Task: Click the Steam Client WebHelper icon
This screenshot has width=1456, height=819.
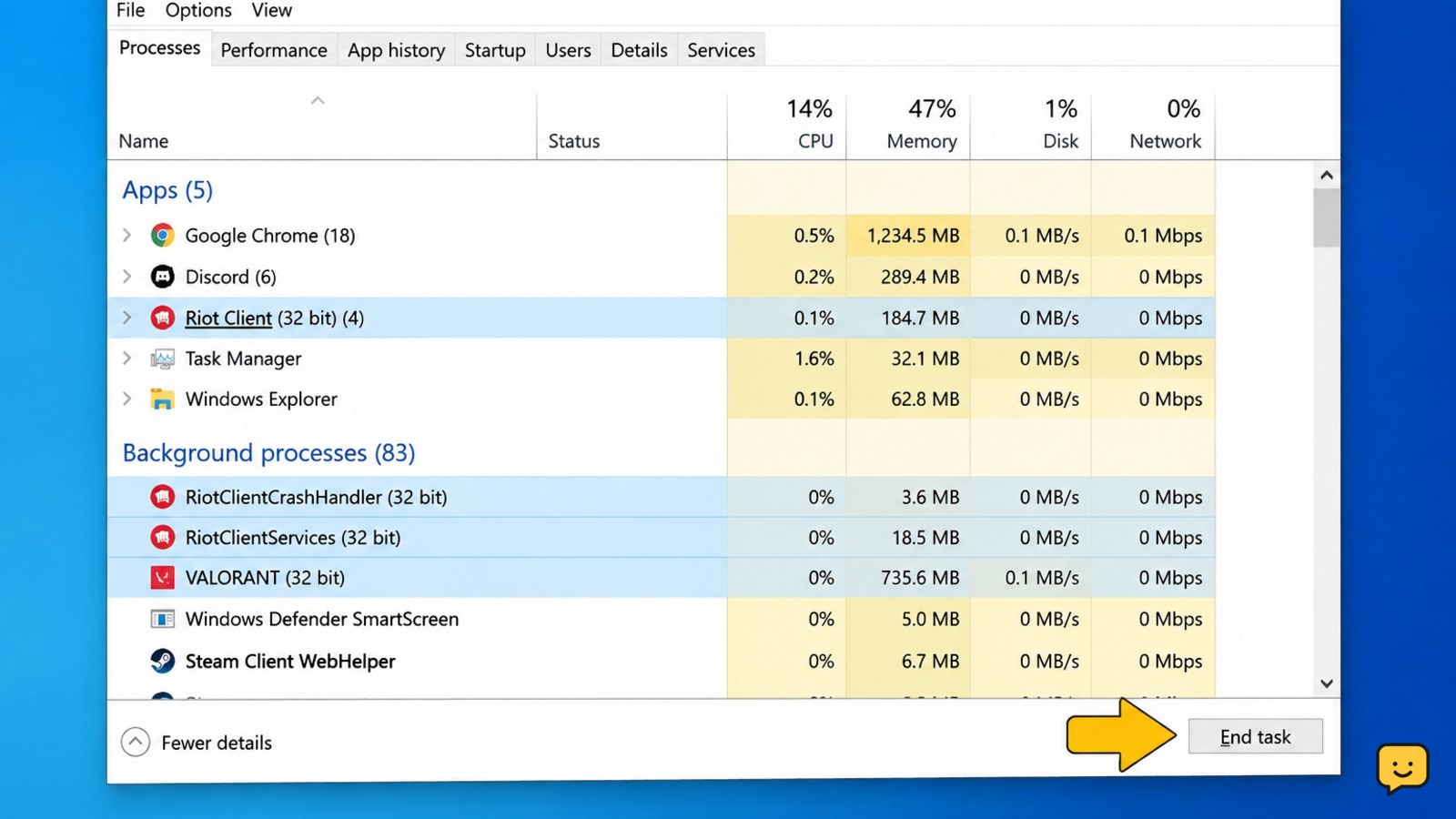Action: point(163,661)
